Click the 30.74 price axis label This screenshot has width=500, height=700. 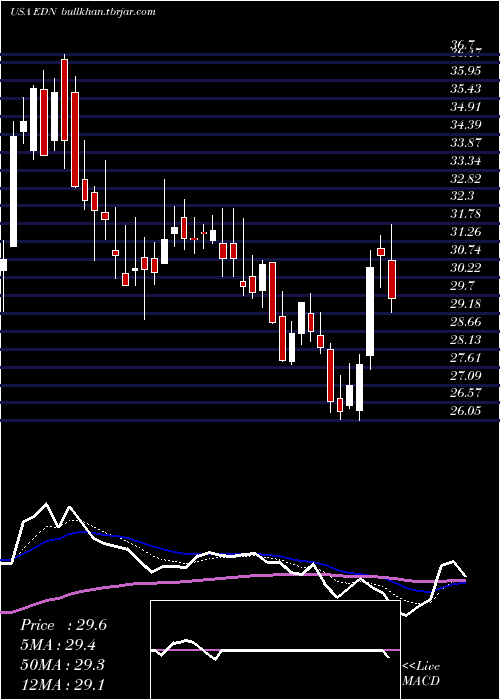point(466,250)
